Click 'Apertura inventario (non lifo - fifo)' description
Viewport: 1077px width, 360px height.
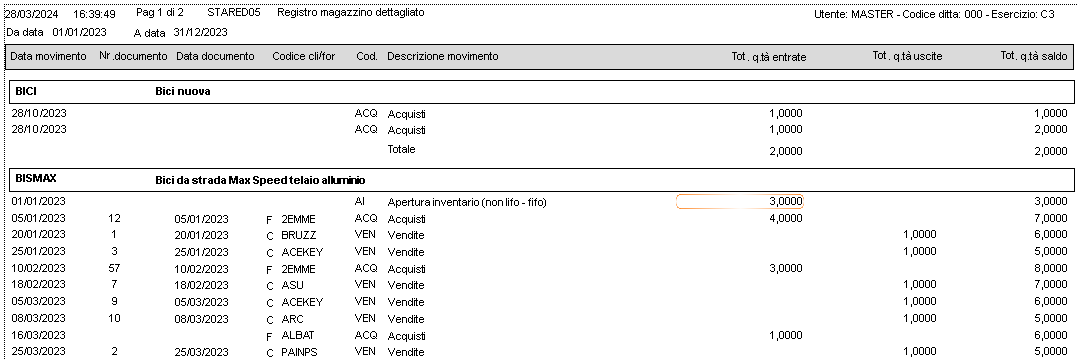(x=466, y=202)
